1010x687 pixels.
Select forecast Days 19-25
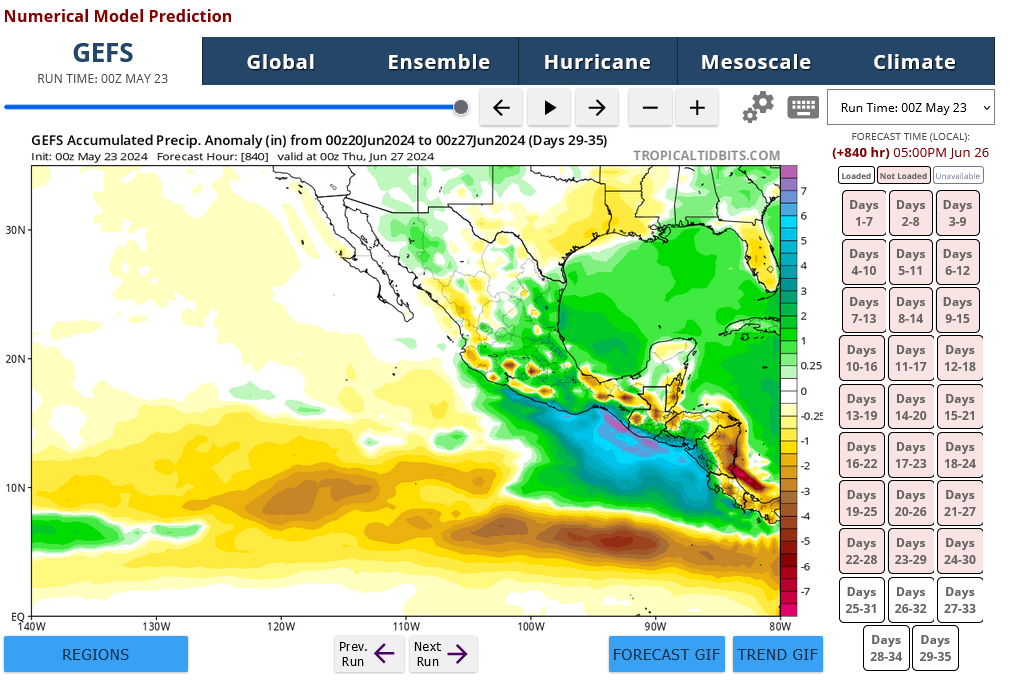862,503
